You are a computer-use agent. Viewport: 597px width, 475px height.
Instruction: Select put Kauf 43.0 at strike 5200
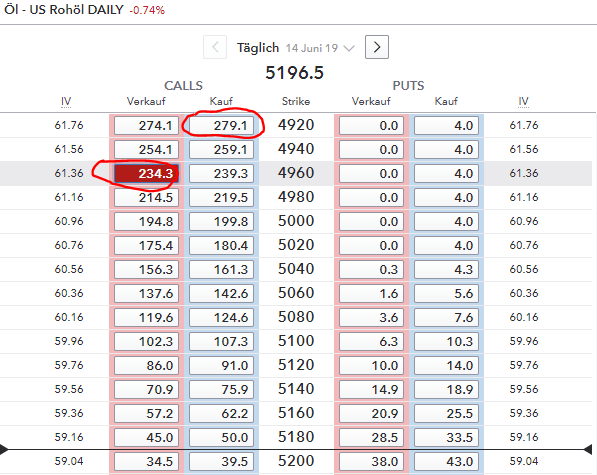pyautogui.click(x=446, y=461)
